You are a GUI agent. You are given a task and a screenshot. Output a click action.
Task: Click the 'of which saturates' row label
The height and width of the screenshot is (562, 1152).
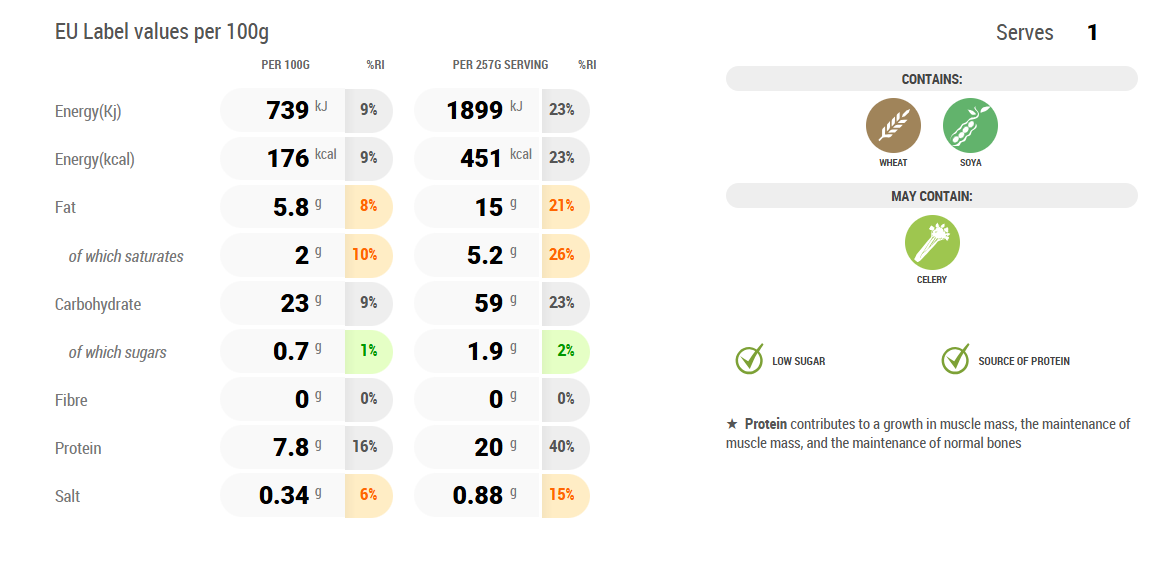click(126, 256)
